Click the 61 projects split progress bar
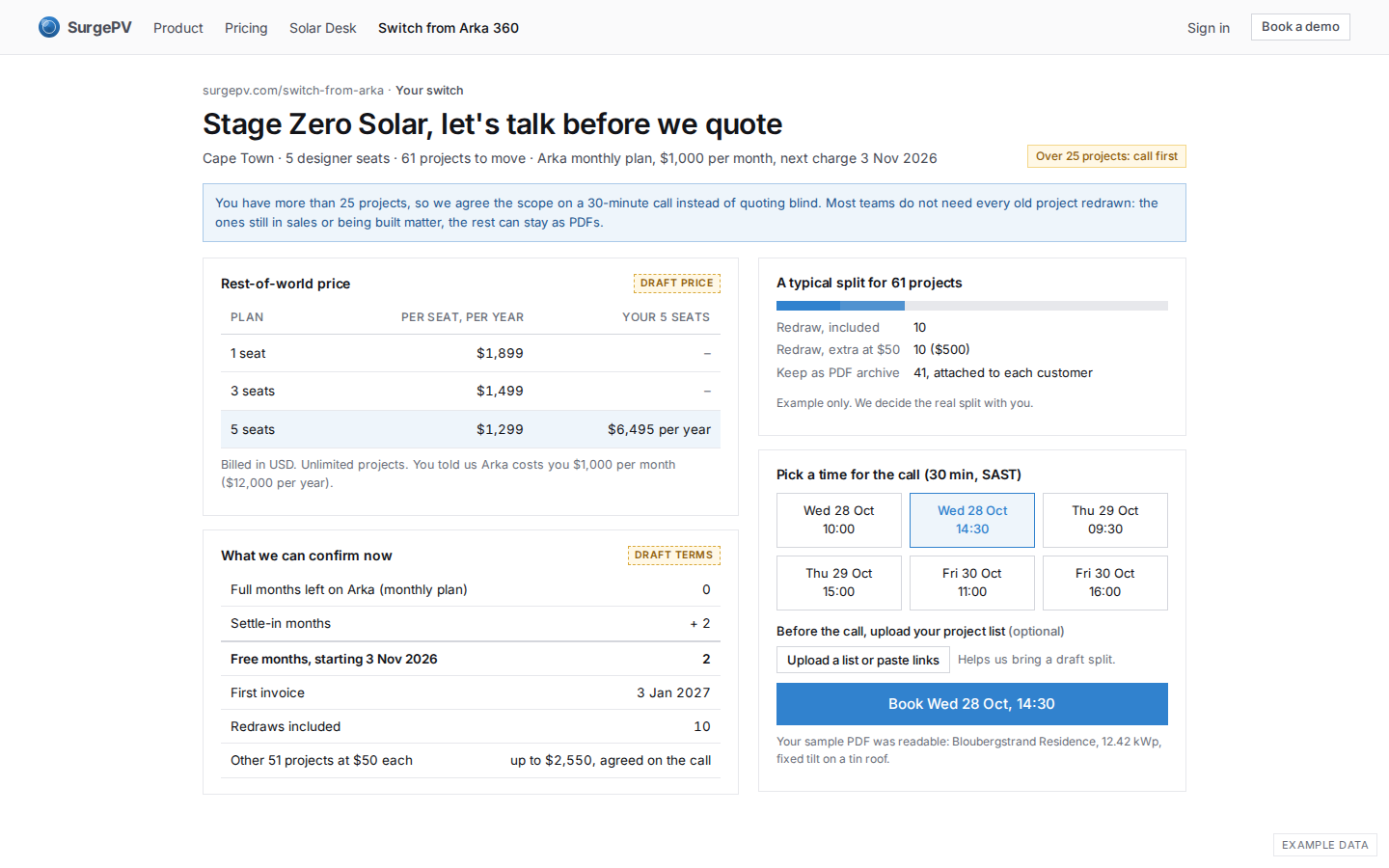This screenshot has height=868, width=1389. tap(972, 306)
